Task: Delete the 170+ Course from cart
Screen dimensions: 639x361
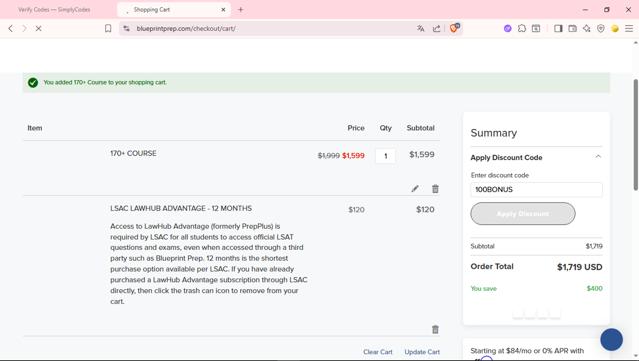Action: click(435, 189)
